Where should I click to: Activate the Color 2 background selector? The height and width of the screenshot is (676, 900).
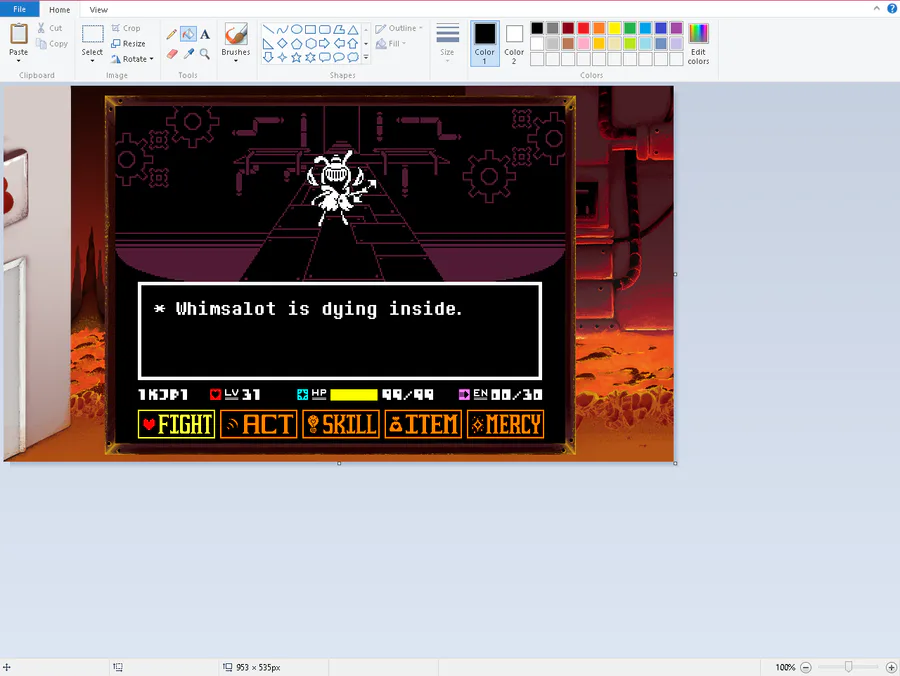[x=514, y=44]
